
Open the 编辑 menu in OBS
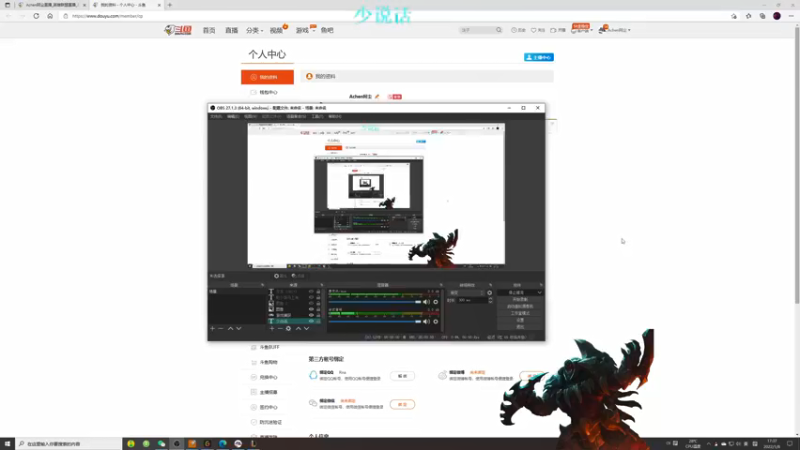coord(233,116)
